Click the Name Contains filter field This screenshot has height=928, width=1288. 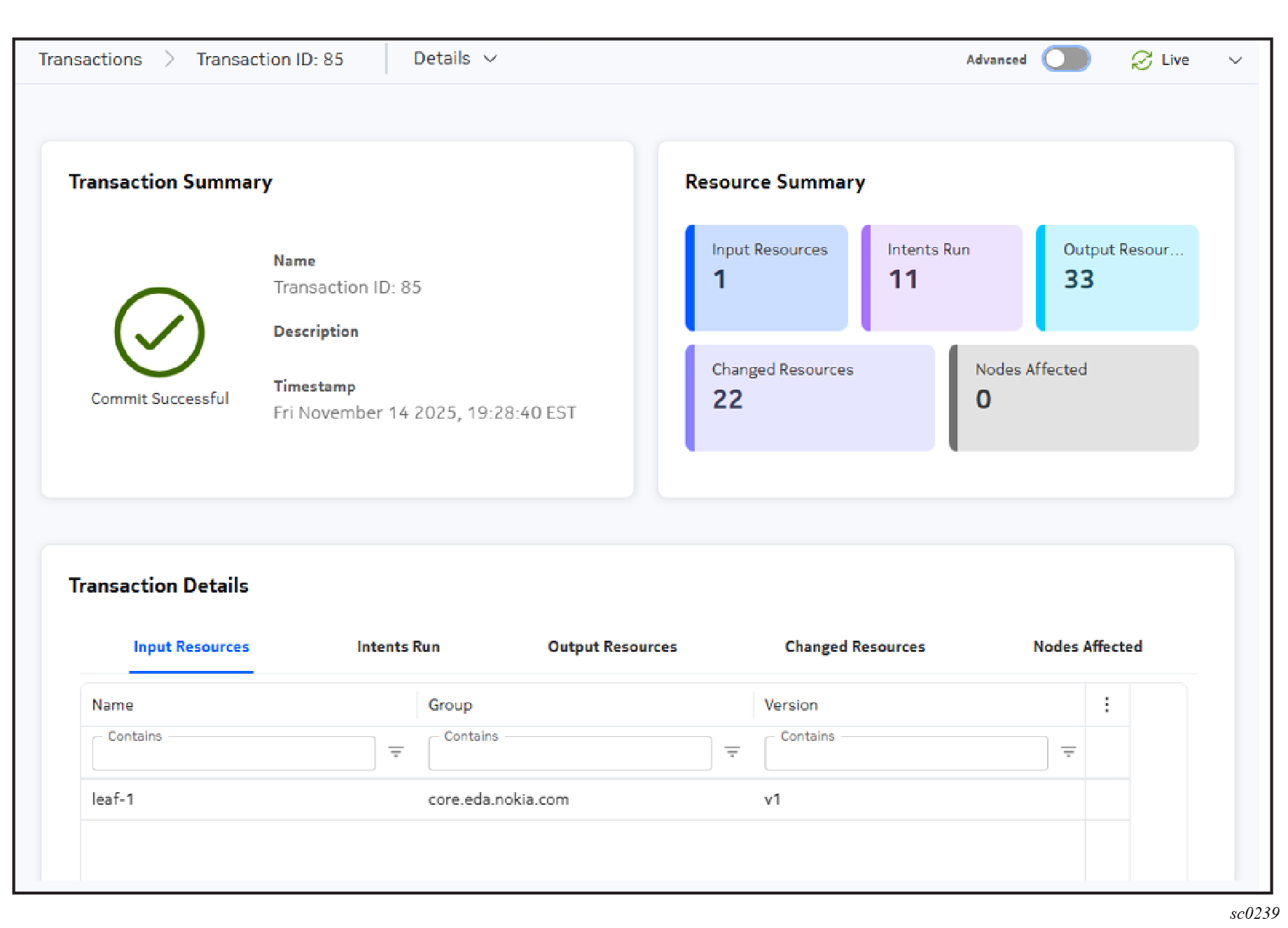tap(233, 754)
